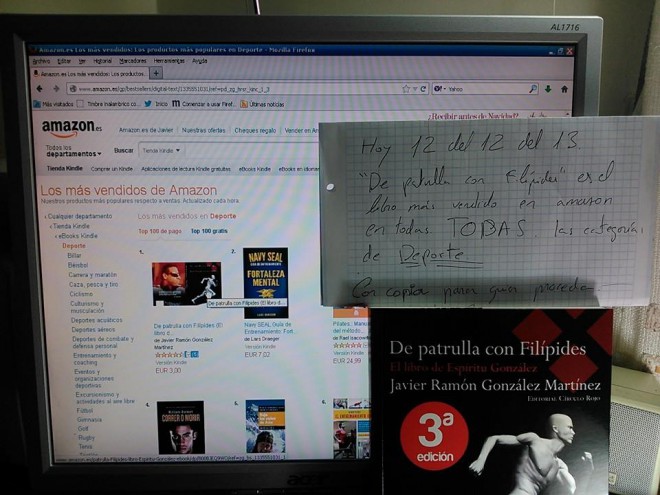Go back with Firefox back arrow
The width and height of the screenshot is (660, 495).
click(40, 89)
